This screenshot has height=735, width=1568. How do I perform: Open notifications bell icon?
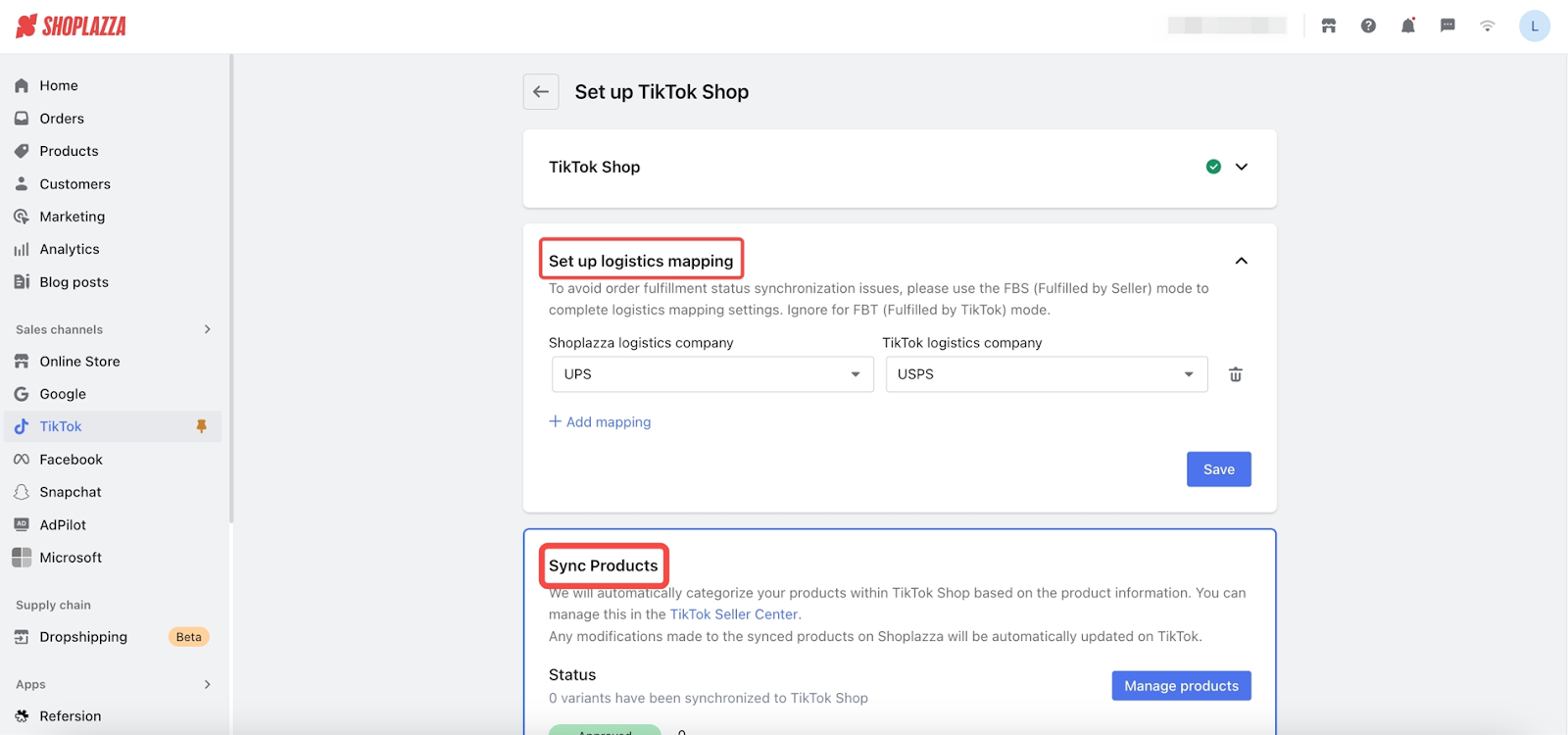[1408, 26]
